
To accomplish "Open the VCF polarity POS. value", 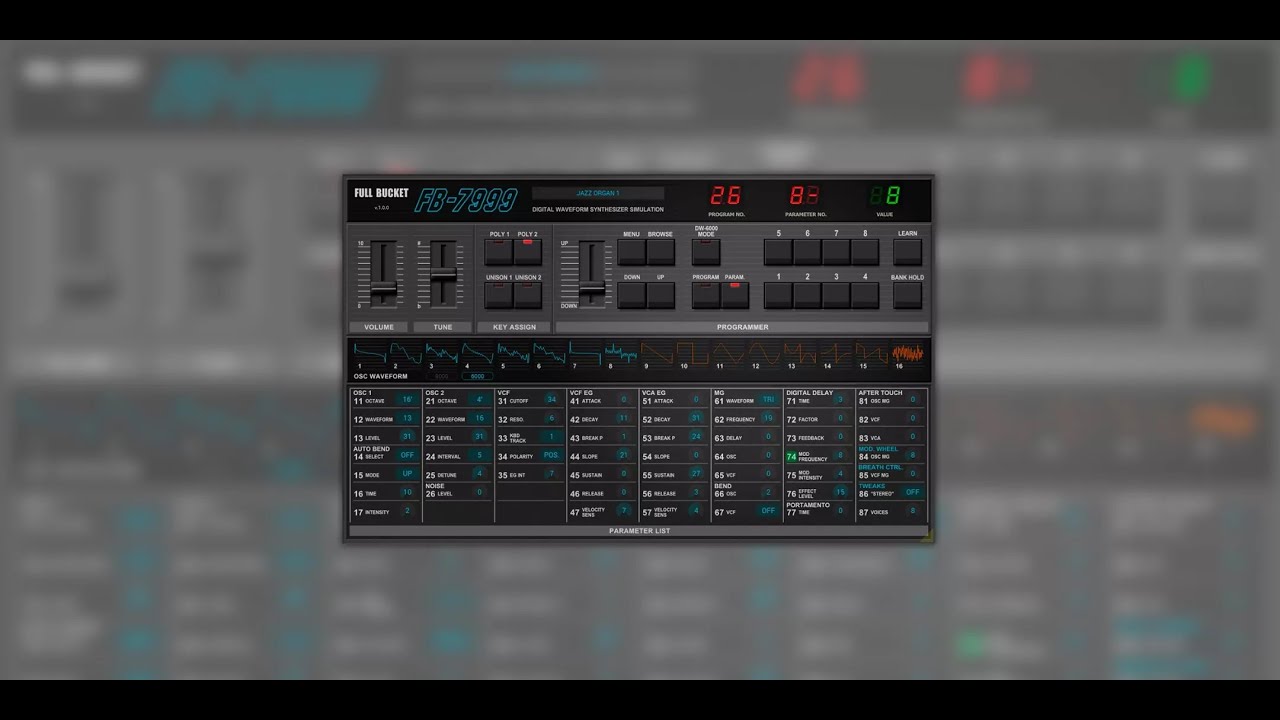I will point(551,455).
